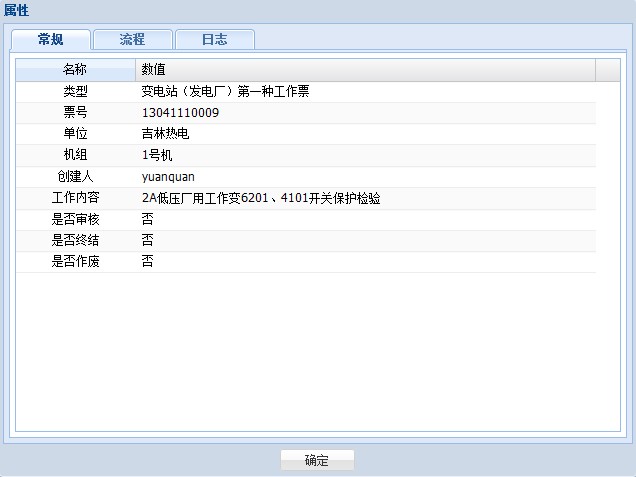Select the 吉林热电 value cell
Screen dimensions: 636x477
(x=166, y=134)
